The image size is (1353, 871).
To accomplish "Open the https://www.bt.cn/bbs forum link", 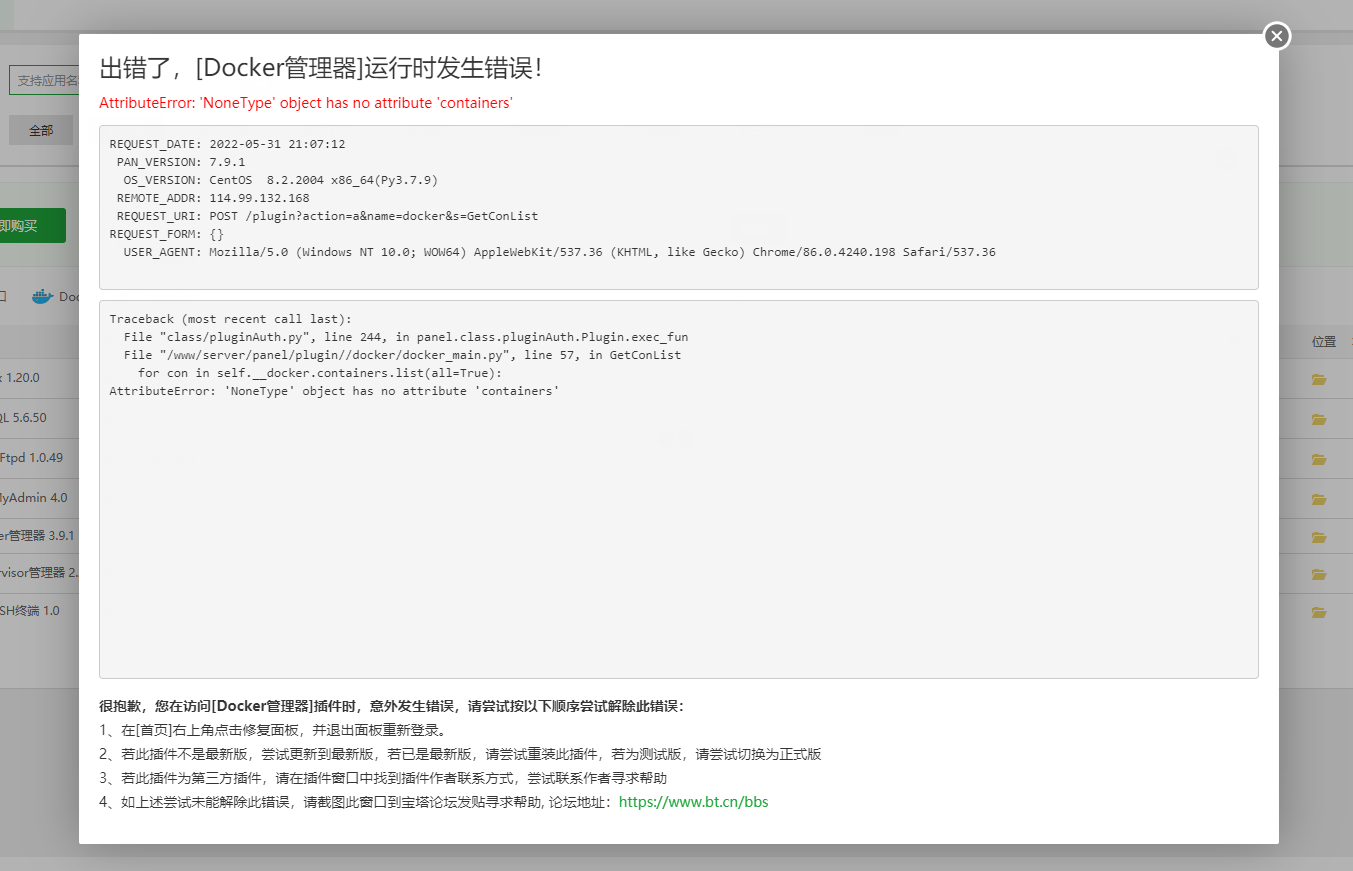I will 694,802.
